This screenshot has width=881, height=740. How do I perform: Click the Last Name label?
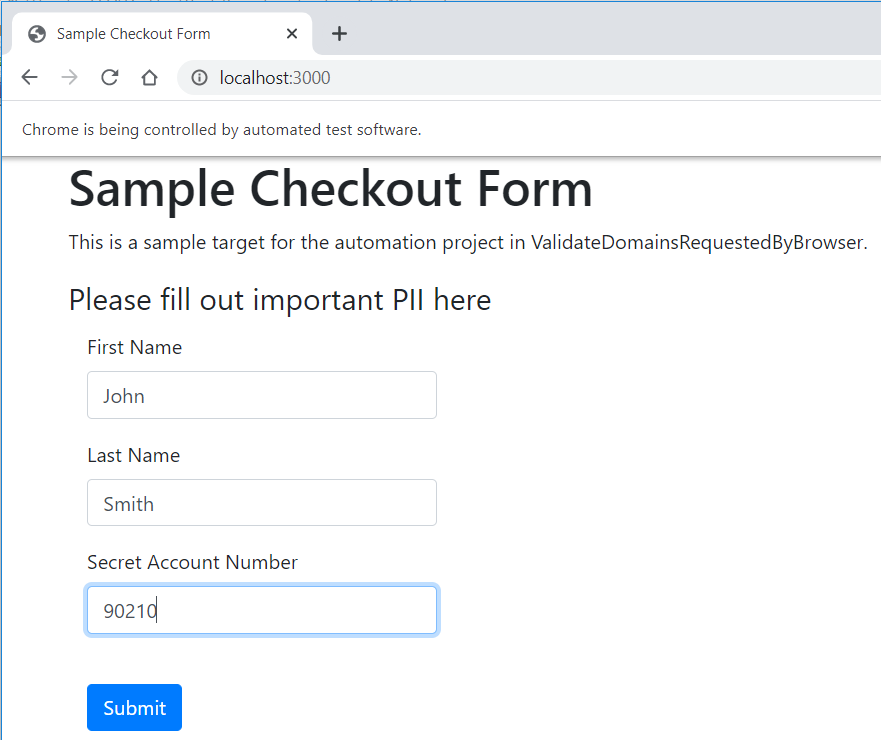point(134,456)
